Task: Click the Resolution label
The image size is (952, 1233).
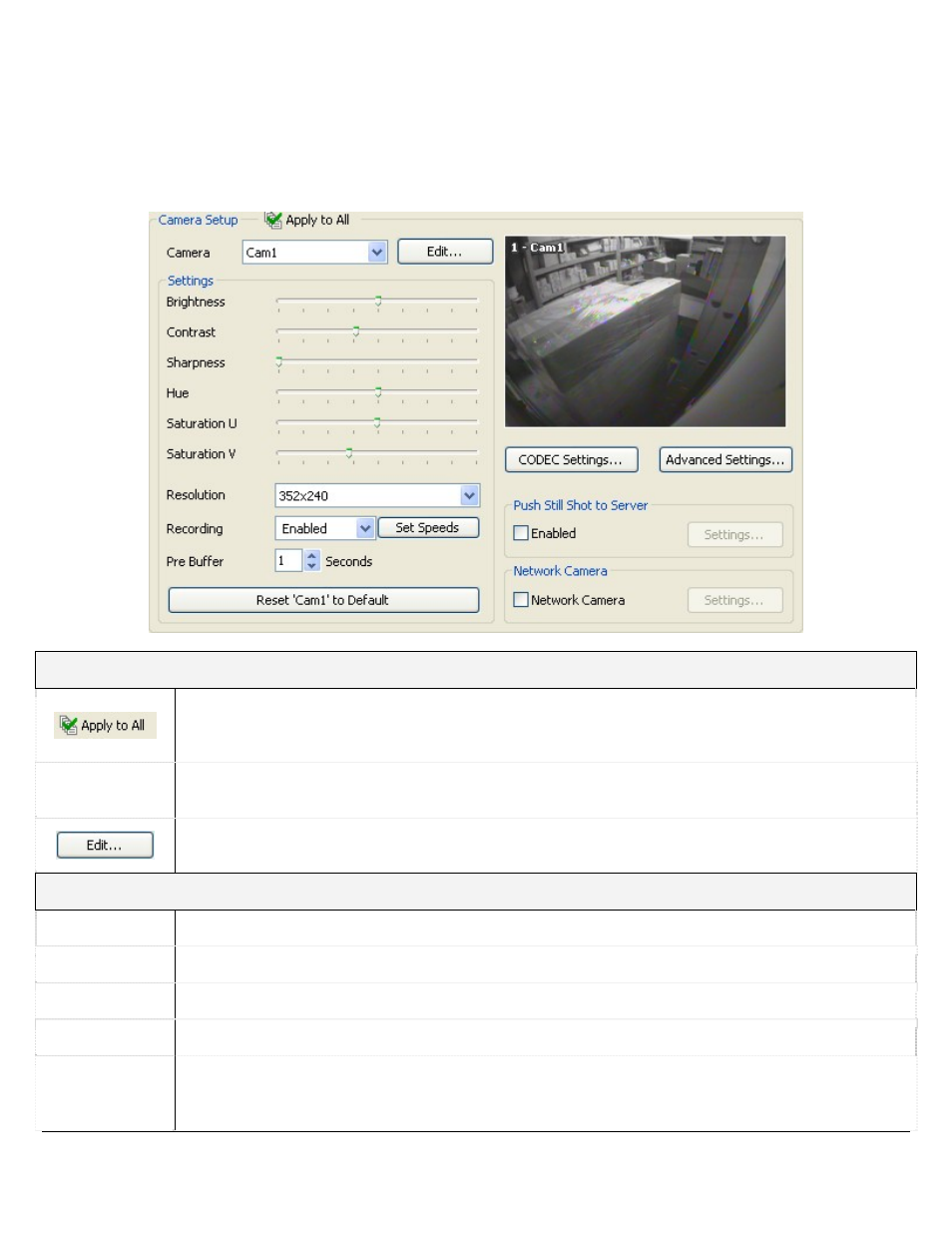Action: [196, 495]
